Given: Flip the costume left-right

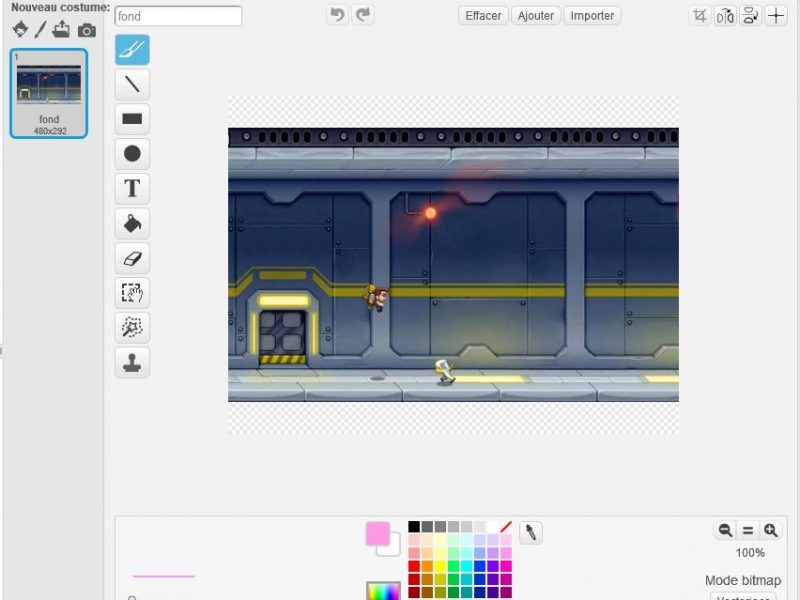Looking at the screenshot, I should [x=725, y=16].
